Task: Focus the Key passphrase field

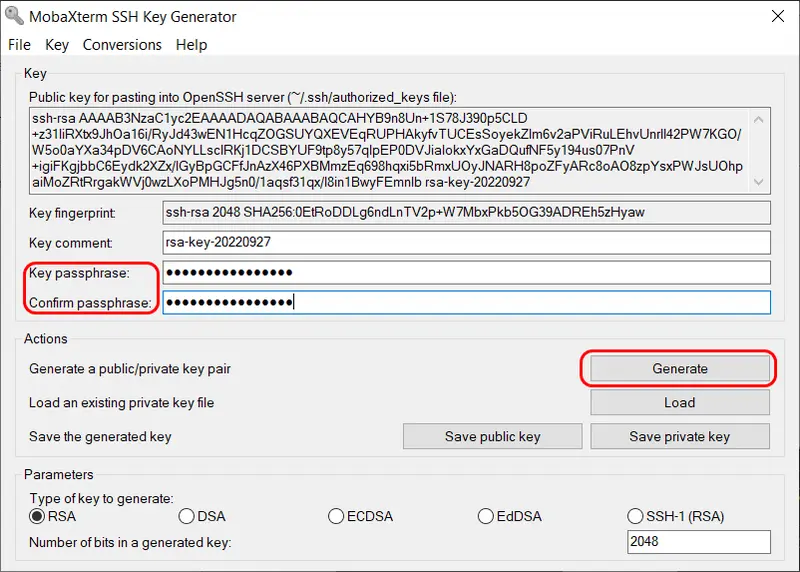Action: point(466,273)
